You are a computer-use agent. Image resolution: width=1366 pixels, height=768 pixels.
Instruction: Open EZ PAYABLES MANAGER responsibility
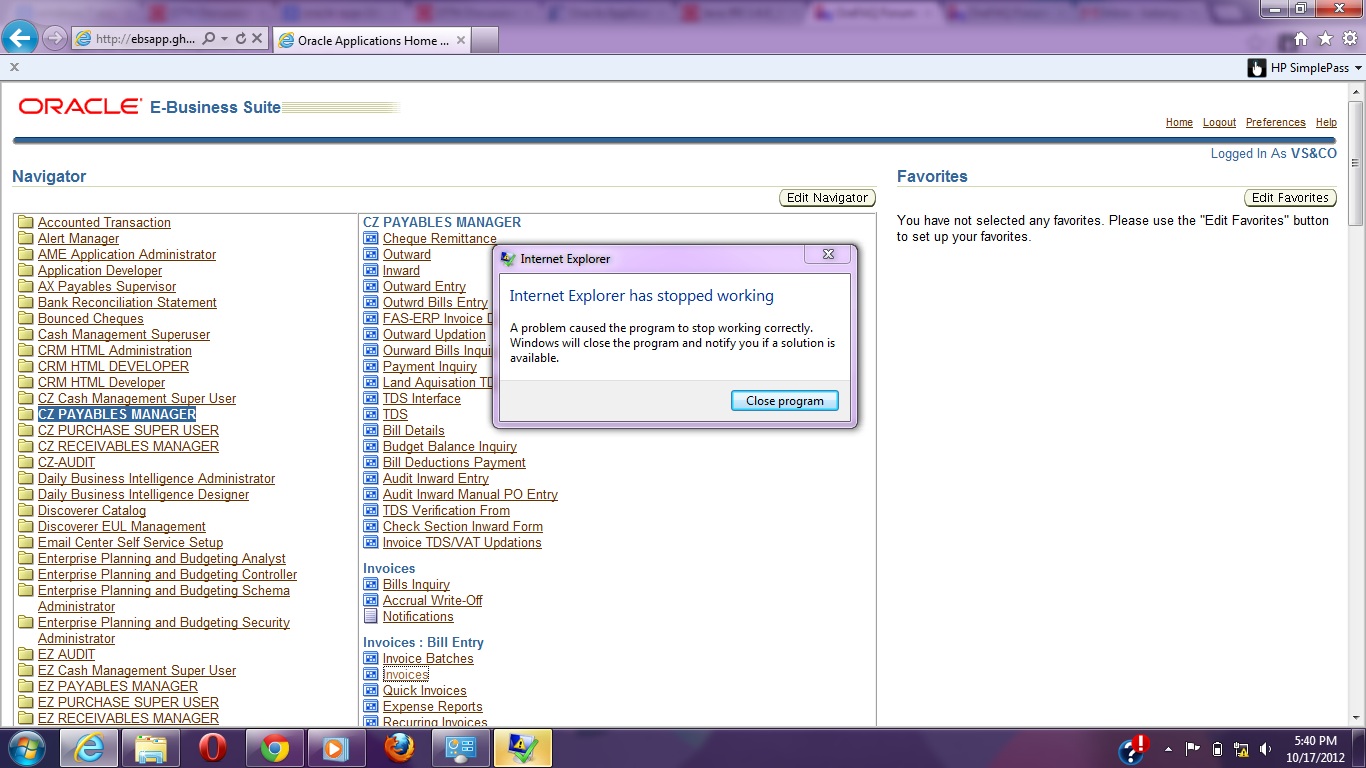[118, 686]
